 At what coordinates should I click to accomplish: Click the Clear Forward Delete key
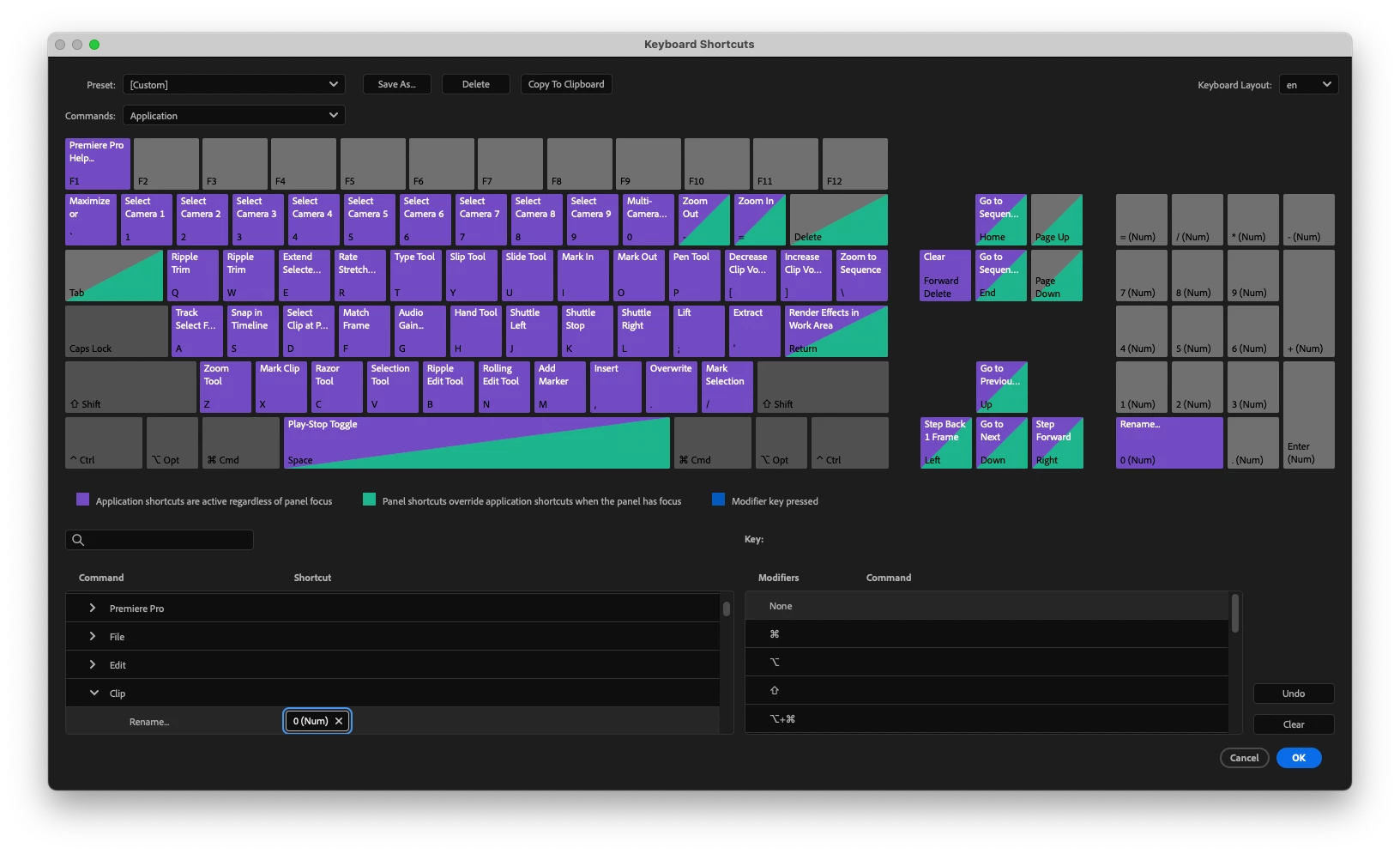tap(945, 276)
